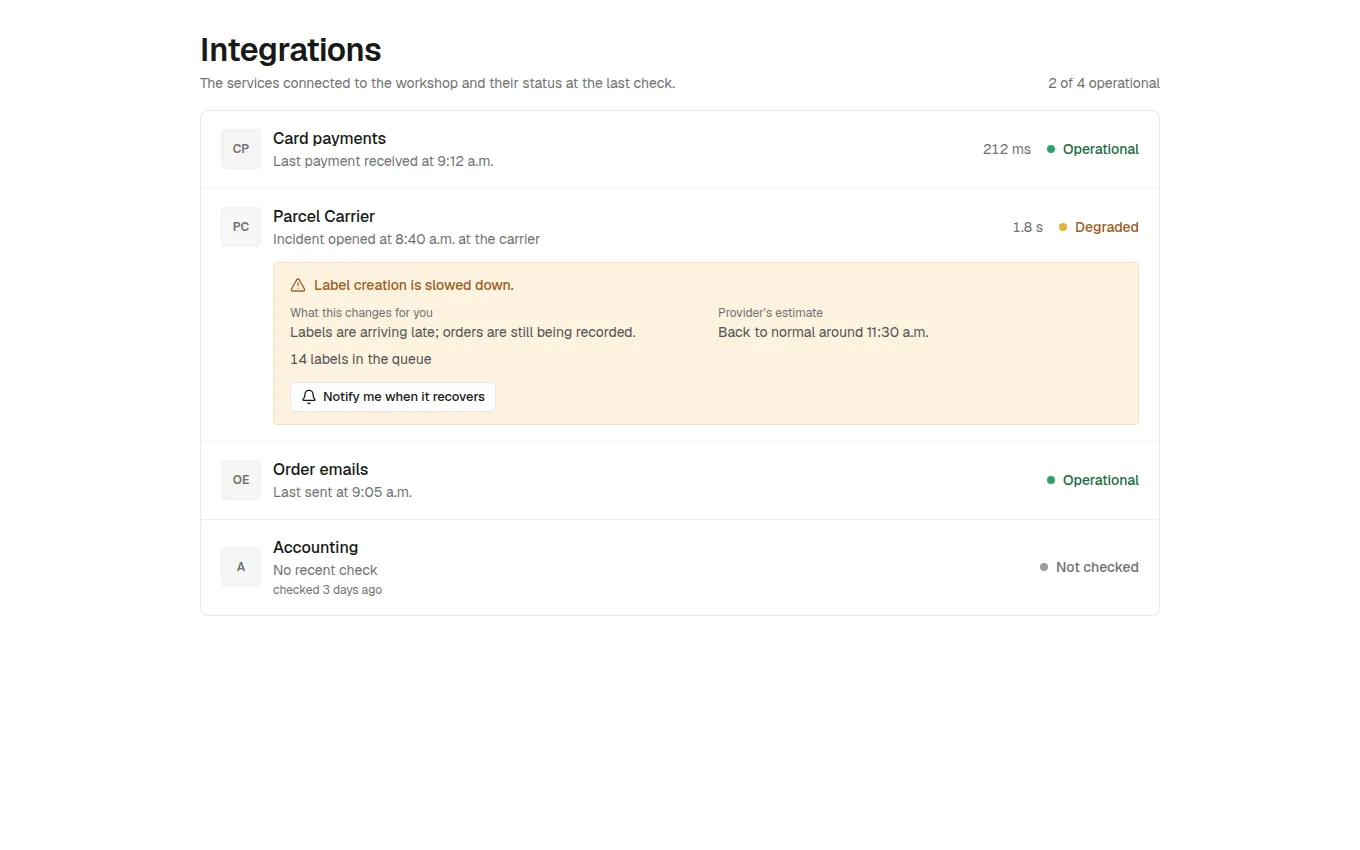Click the Operational label for Order emails
Image resolution: width=1360 pixels, height=850 pixels.
tap(1101, 480)
